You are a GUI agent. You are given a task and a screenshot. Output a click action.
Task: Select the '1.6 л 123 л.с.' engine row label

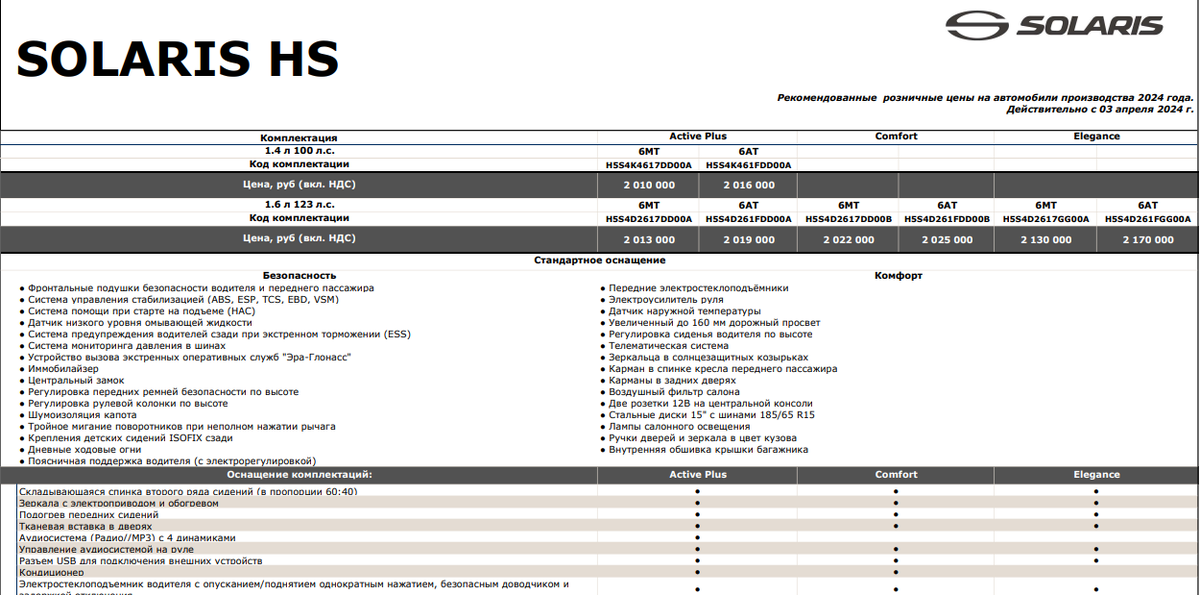click(x=299, y=204)
